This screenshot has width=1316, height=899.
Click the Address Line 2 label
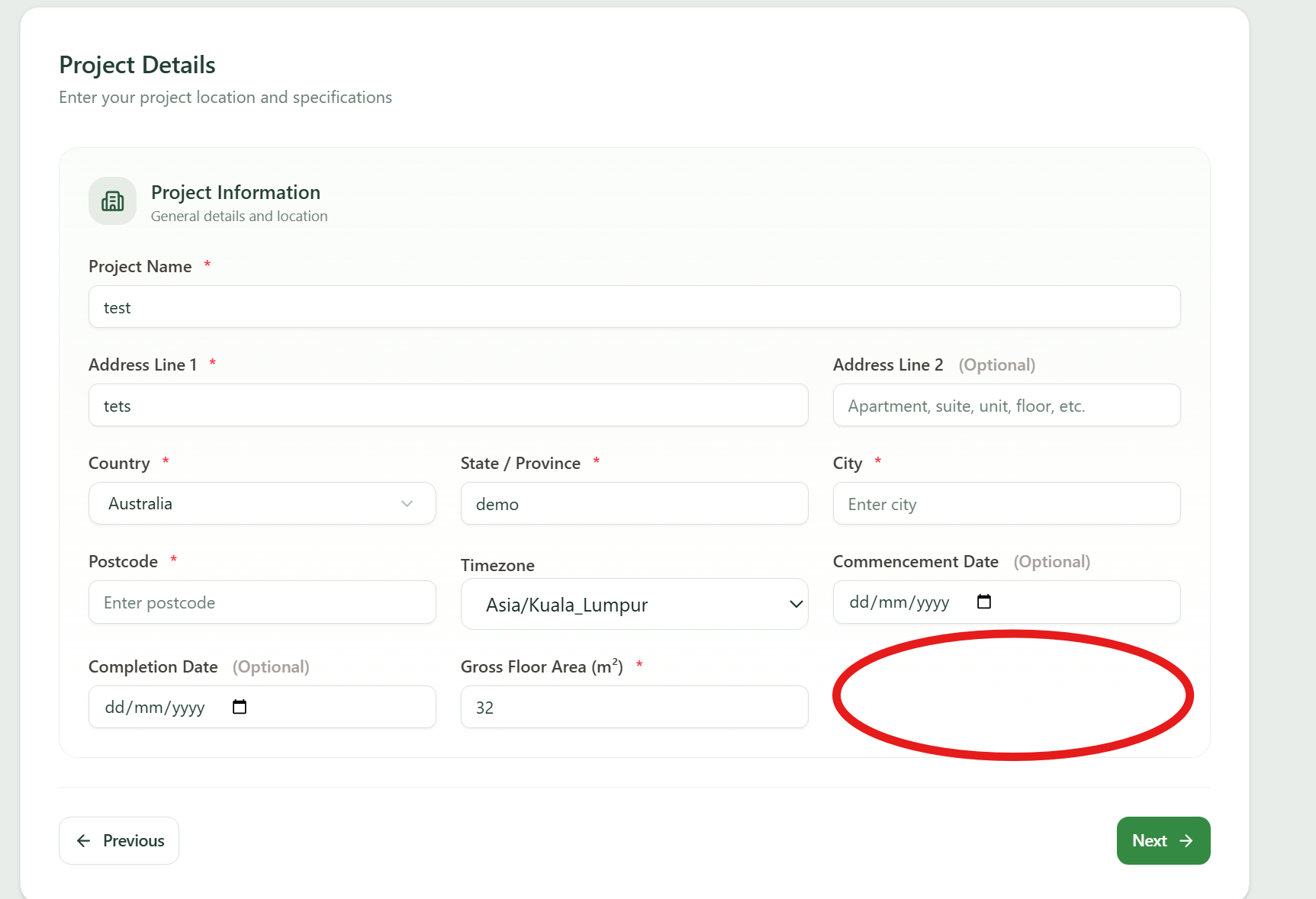[x=888, y=365]
